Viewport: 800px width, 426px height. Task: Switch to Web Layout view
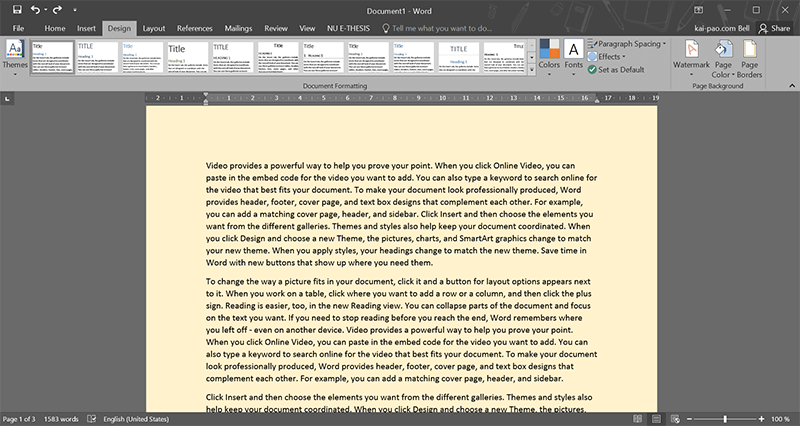pyautogui.click(x=675, y=419)
